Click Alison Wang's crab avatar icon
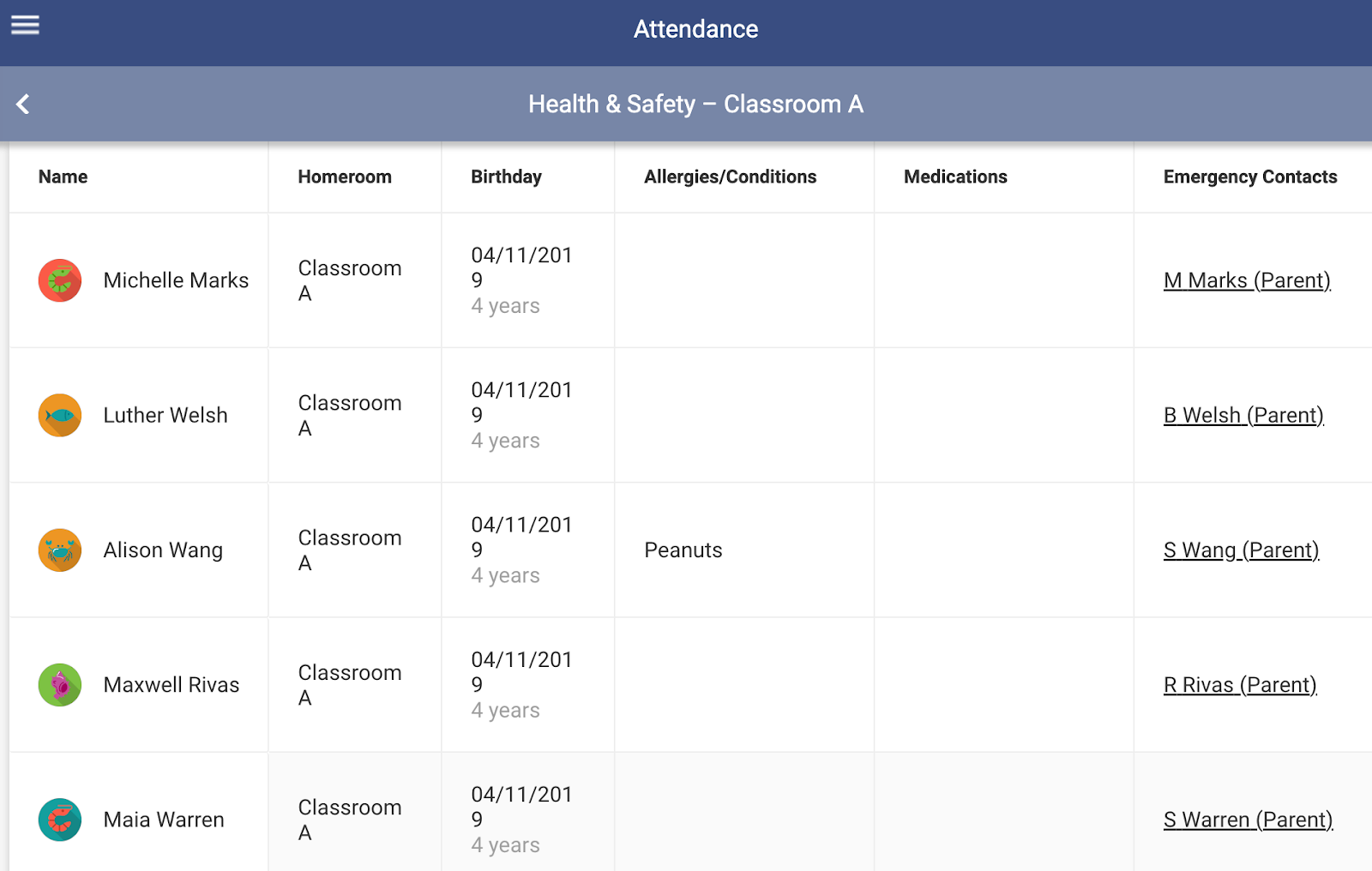The width and height of the screenshot is (1372, 871). (60, 550)
